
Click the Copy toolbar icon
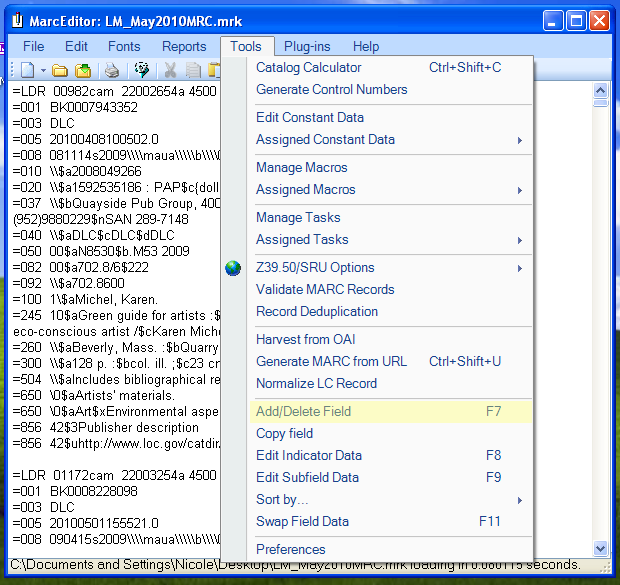[192, 70]
